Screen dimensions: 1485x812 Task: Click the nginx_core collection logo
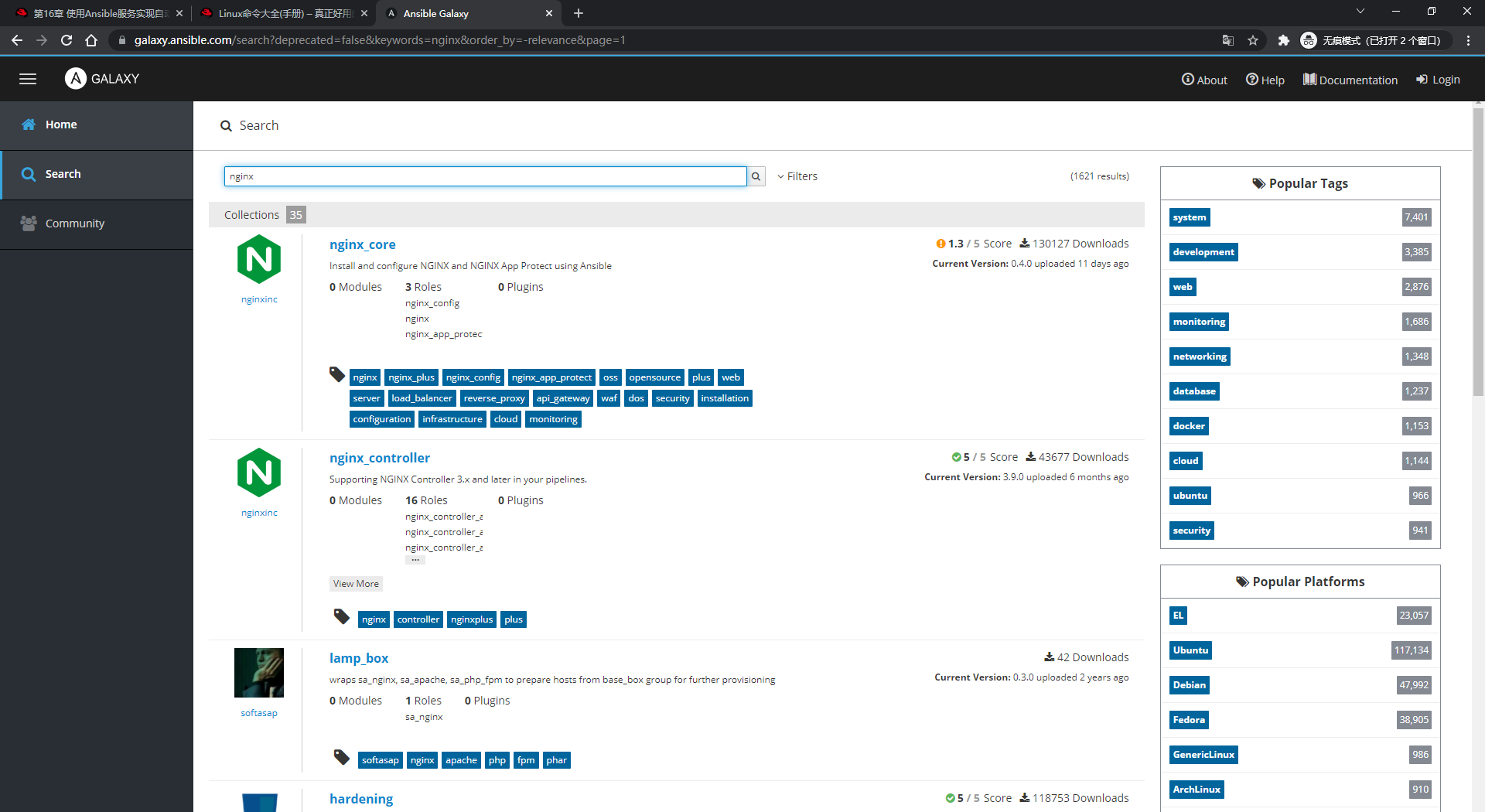tap(259, 259)
